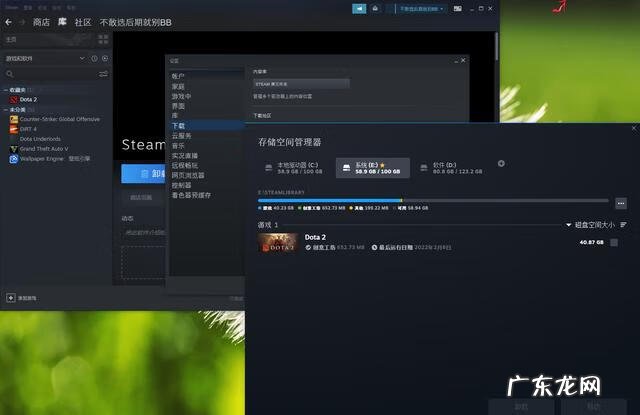Open the notifications inbox icon in Steam header

[375, 9]
